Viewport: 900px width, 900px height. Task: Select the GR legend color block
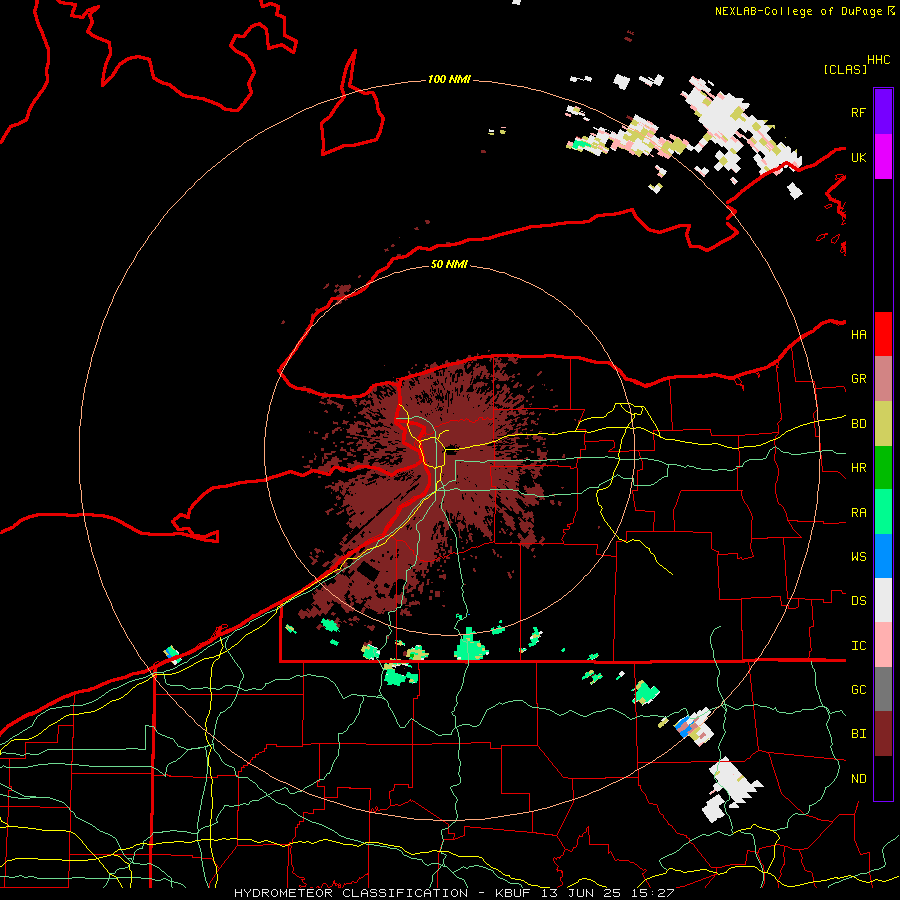coord(883,379)
